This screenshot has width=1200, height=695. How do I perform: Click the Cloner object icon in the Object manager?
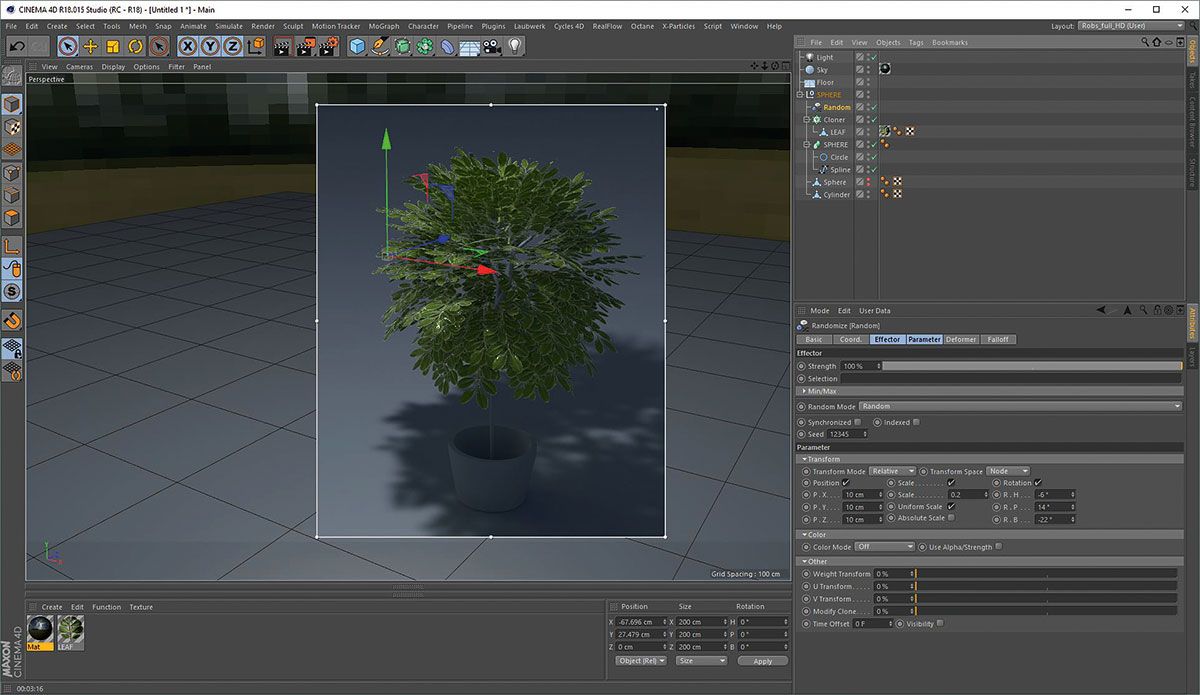click(817, 120)
